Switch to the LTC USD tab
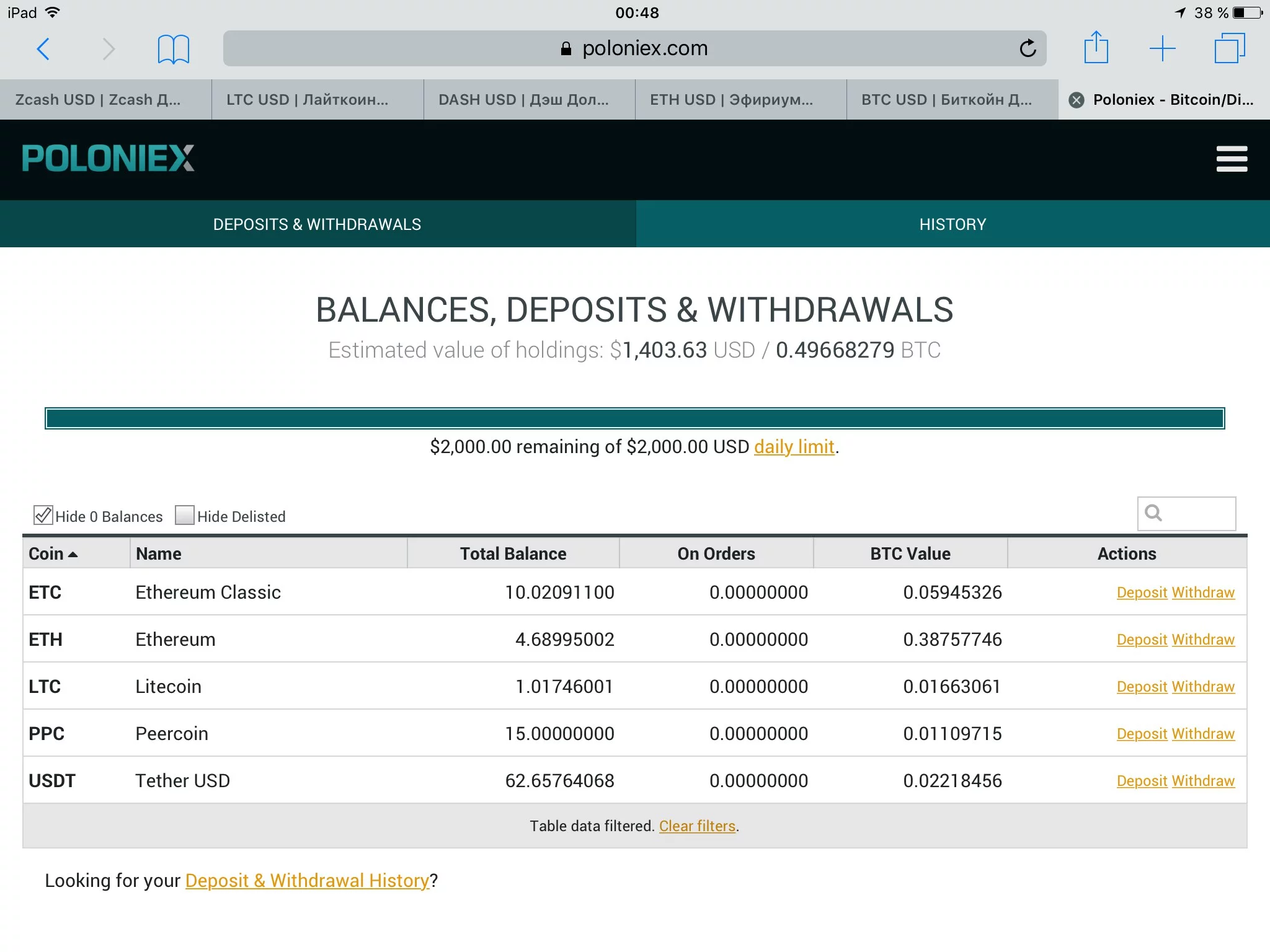1270x952 pixels. 317,100
